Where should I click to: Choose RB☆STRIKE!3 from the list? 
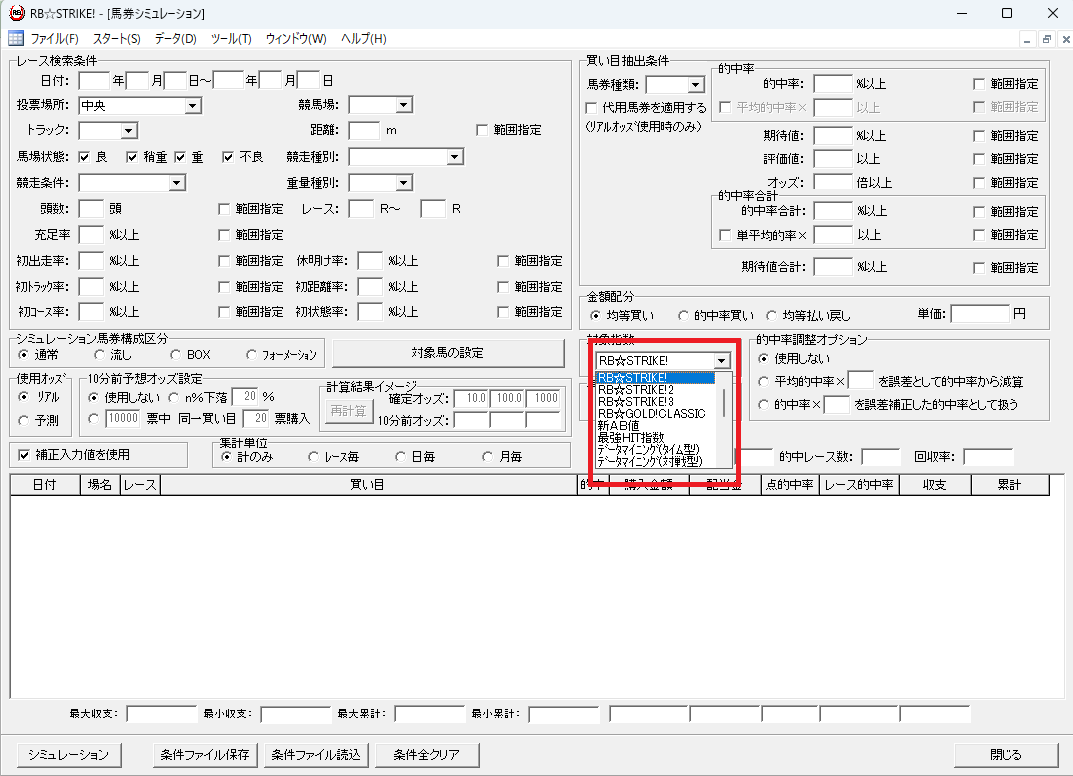pos(654,402)
